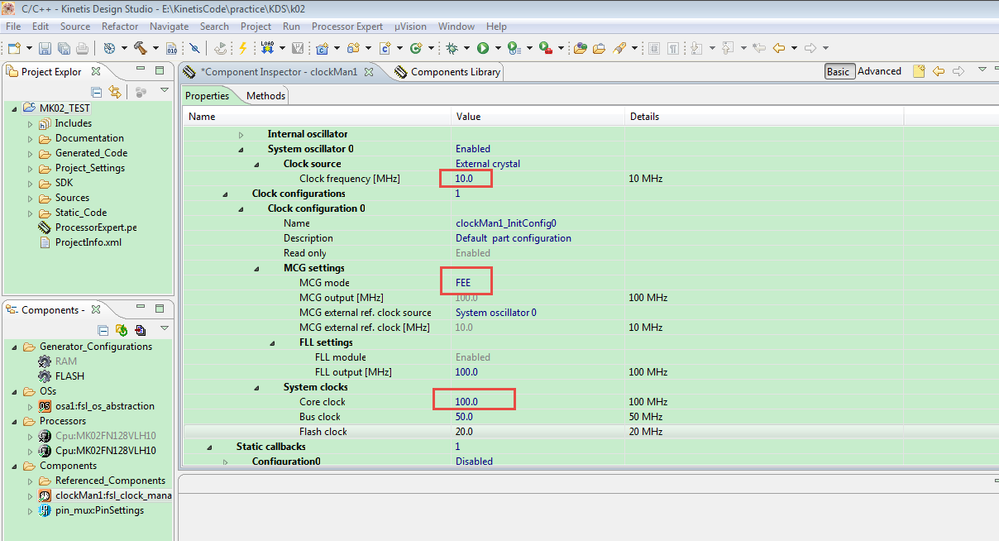
Task: Open the Processor Expert menu
Action: click(347, 26)
